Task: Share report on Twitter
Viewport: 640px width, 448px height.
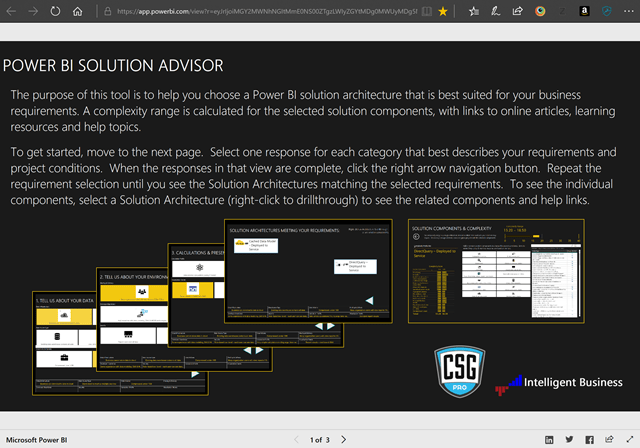Action: pyautogui.click(x=569, y=439)
